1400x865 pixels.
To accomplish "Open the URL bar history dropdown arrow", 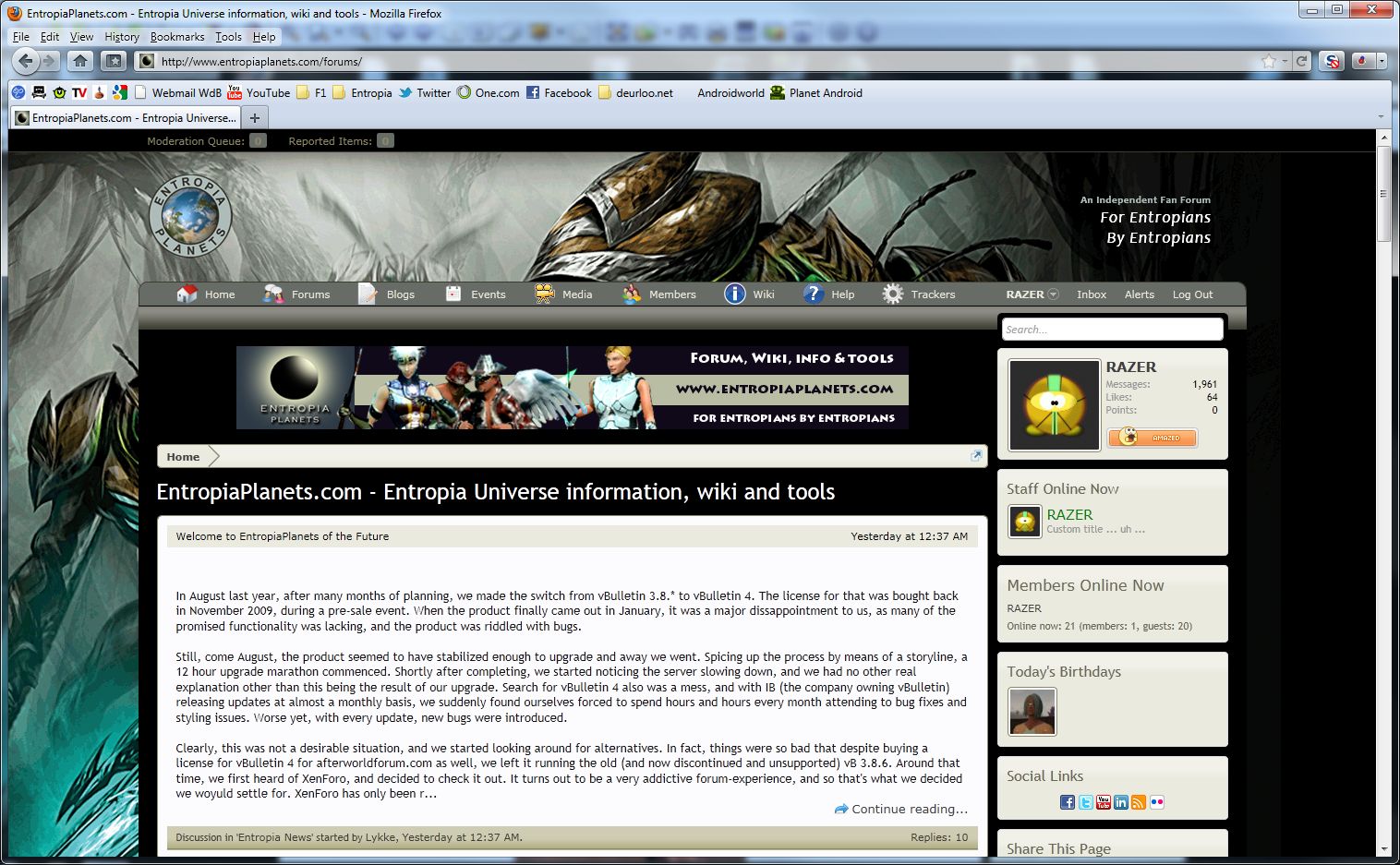I will (1285, 61).
